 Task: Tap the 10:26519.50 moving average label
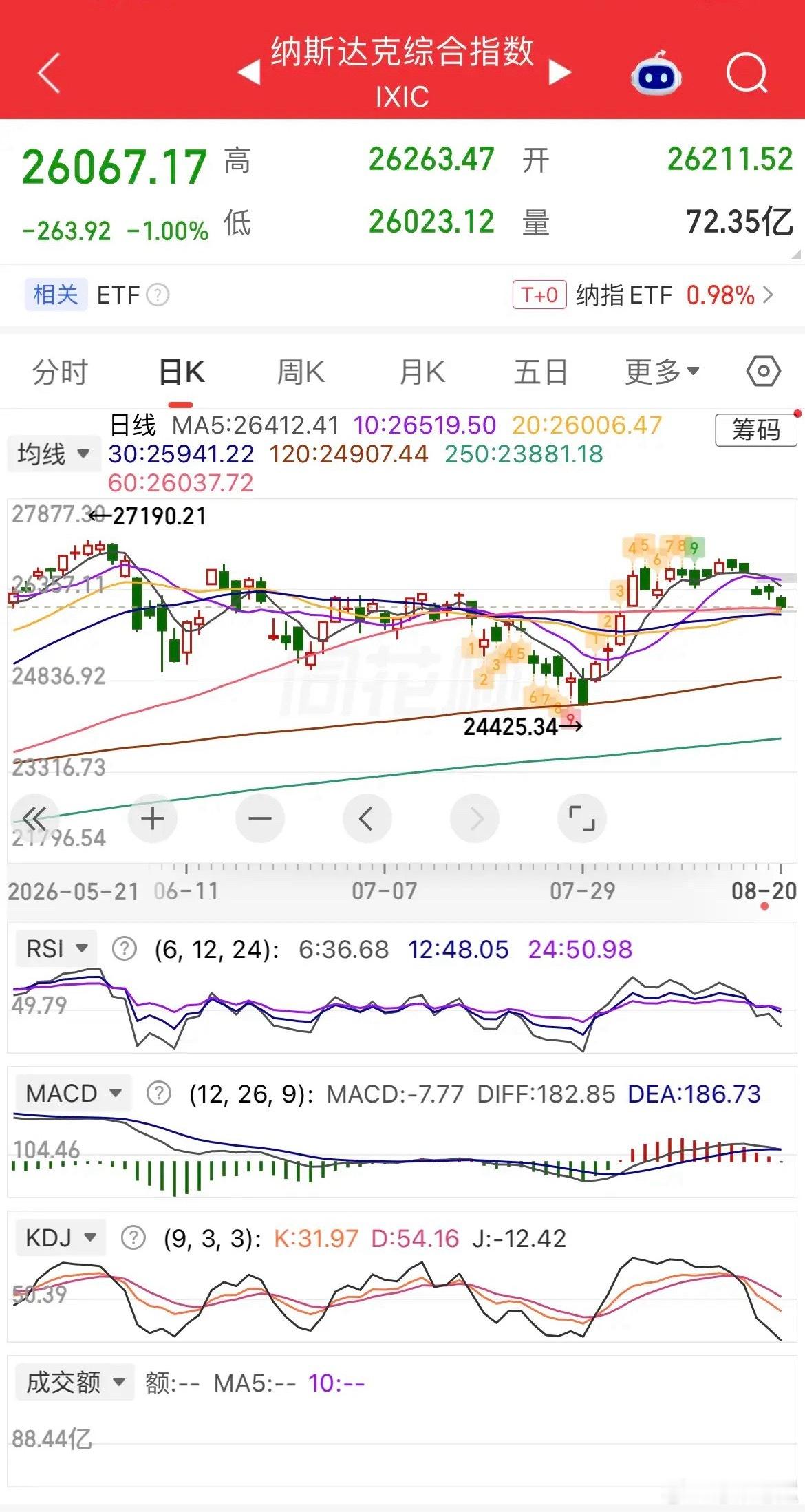tap(425, 425)
